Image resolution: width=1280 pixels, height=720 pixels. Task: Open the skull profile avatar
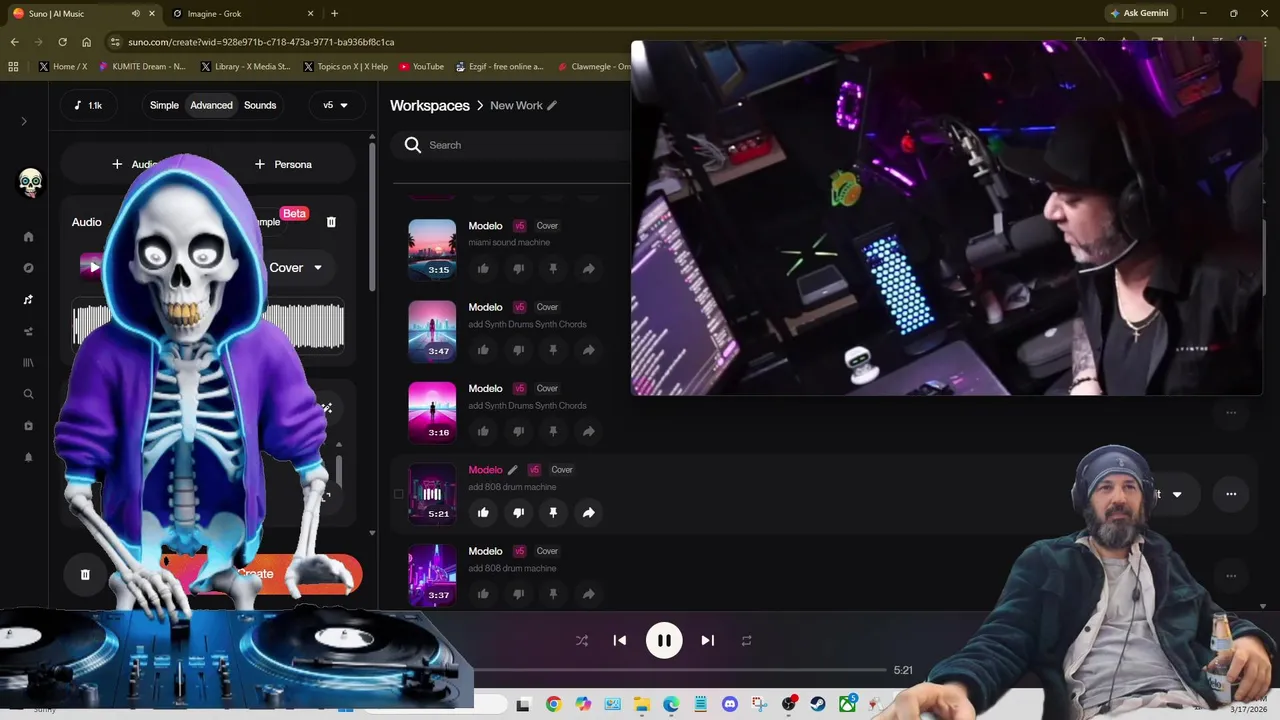[x=30, y=182]
